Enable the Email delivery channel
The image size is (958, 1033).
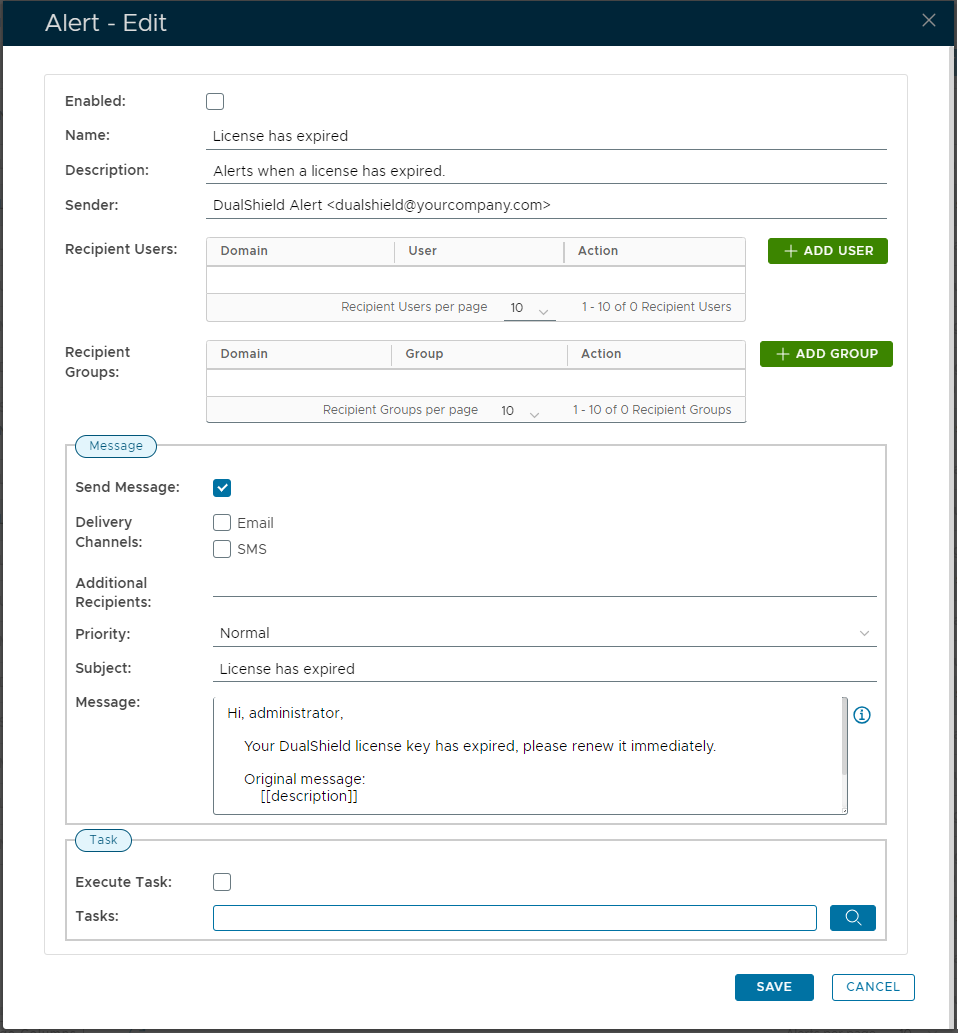(222, 523)
